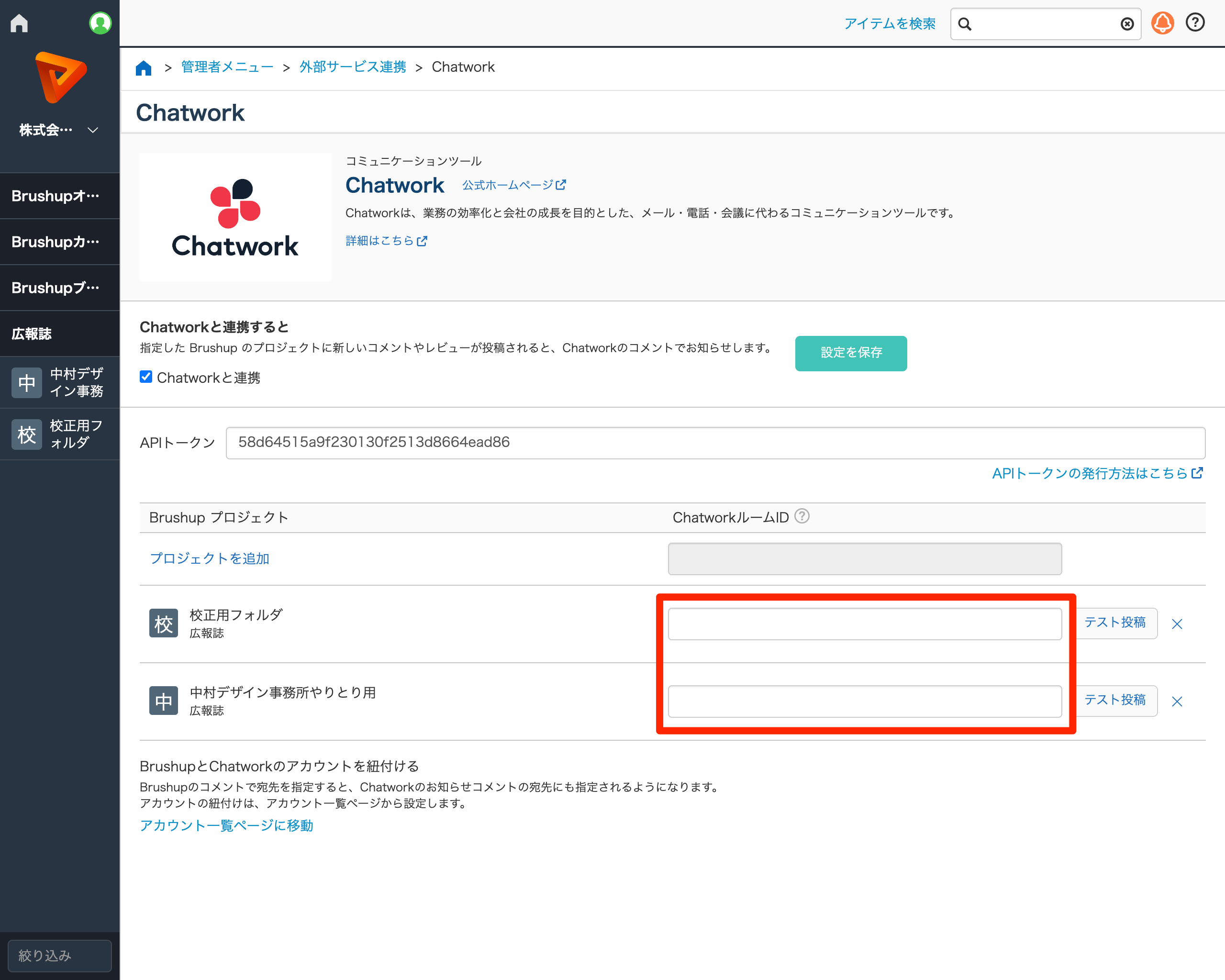Click the magnifier search icon
Viewport: 1225px width, 980px height.
965,24
